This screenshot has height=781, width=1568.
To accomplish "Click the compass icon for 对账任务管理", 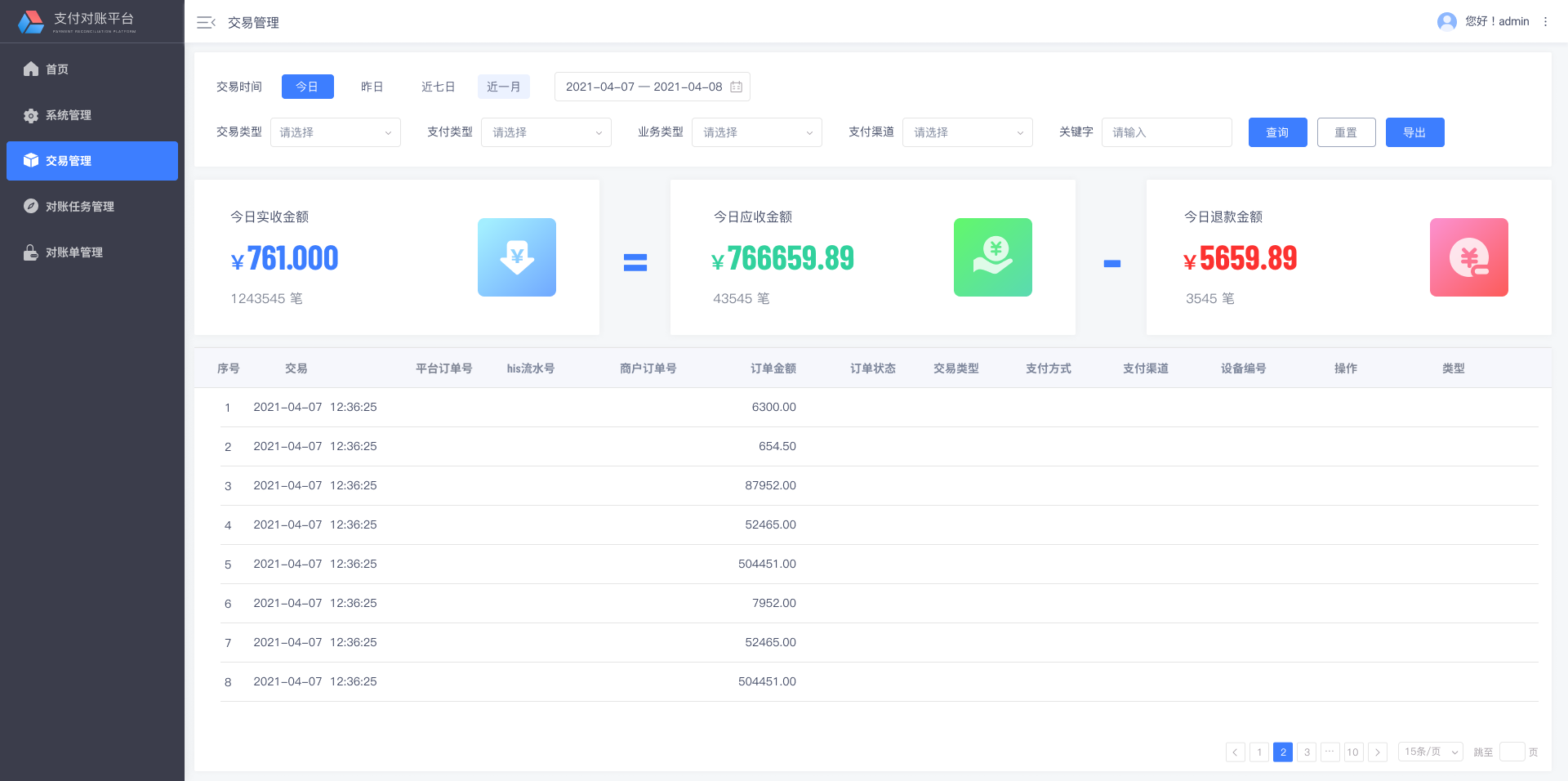I will [31, 206].
